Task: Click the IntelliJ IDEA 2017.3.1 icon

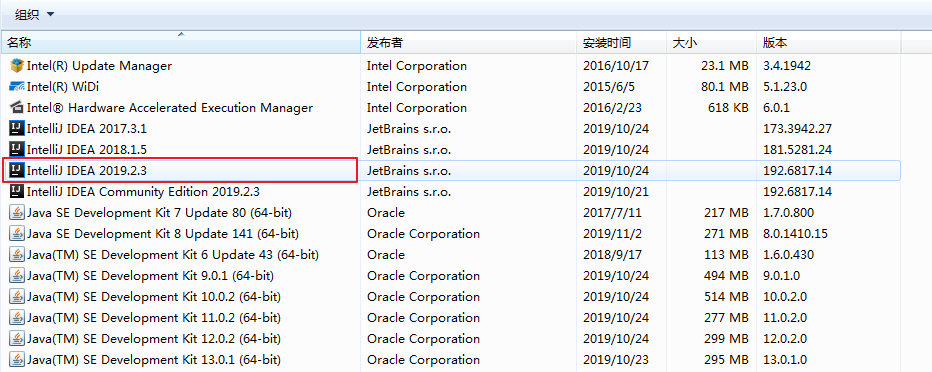Action: pos(17,128)
